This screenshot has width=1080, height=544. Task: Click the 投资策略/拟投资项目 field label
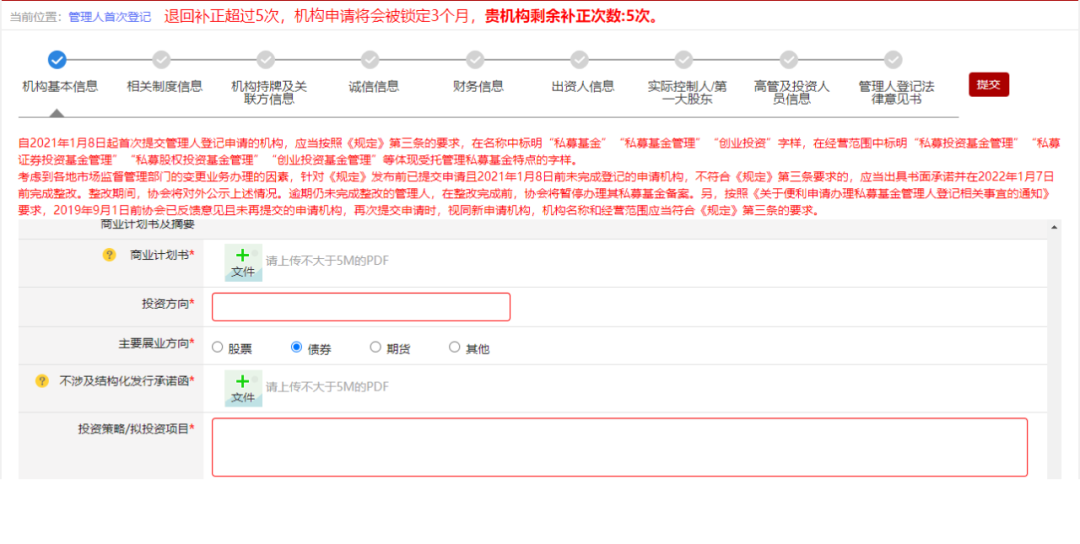tap(136, 429)
